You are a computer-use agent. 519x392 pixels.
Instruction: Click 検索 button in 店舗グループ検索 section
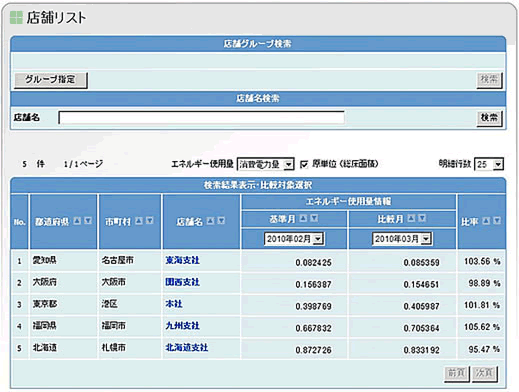[489, 80]
